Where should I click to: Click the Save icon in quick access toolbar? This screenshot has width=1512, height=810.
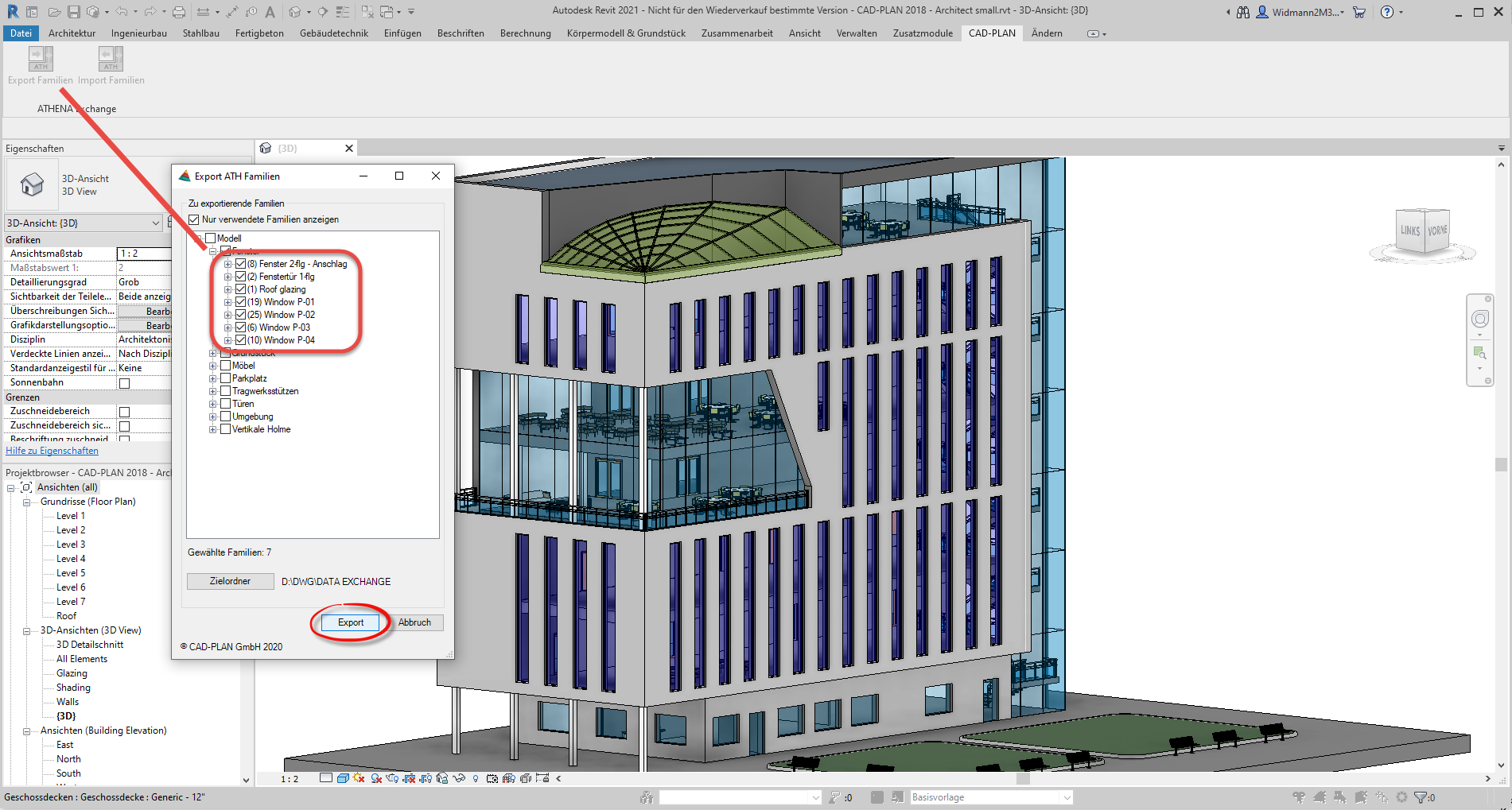click(73, 12)
